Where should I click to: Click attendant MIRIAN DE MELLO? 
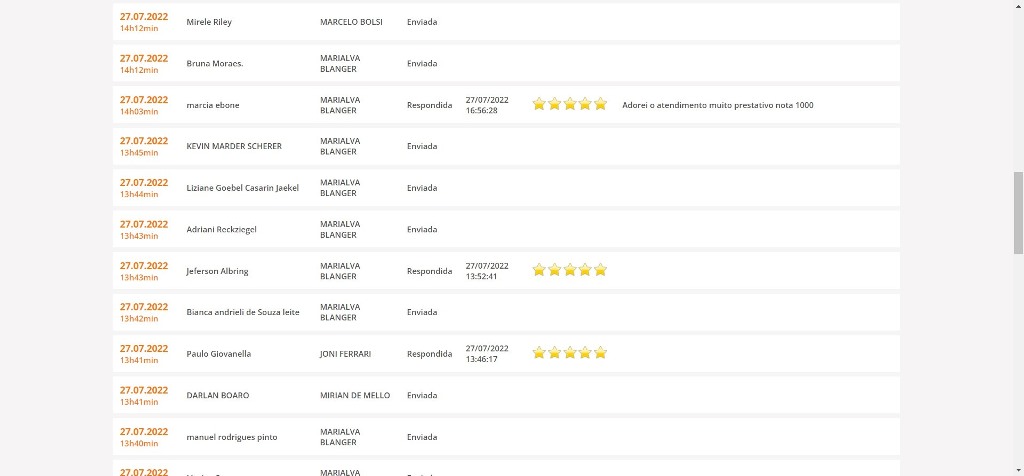point(354,396)
